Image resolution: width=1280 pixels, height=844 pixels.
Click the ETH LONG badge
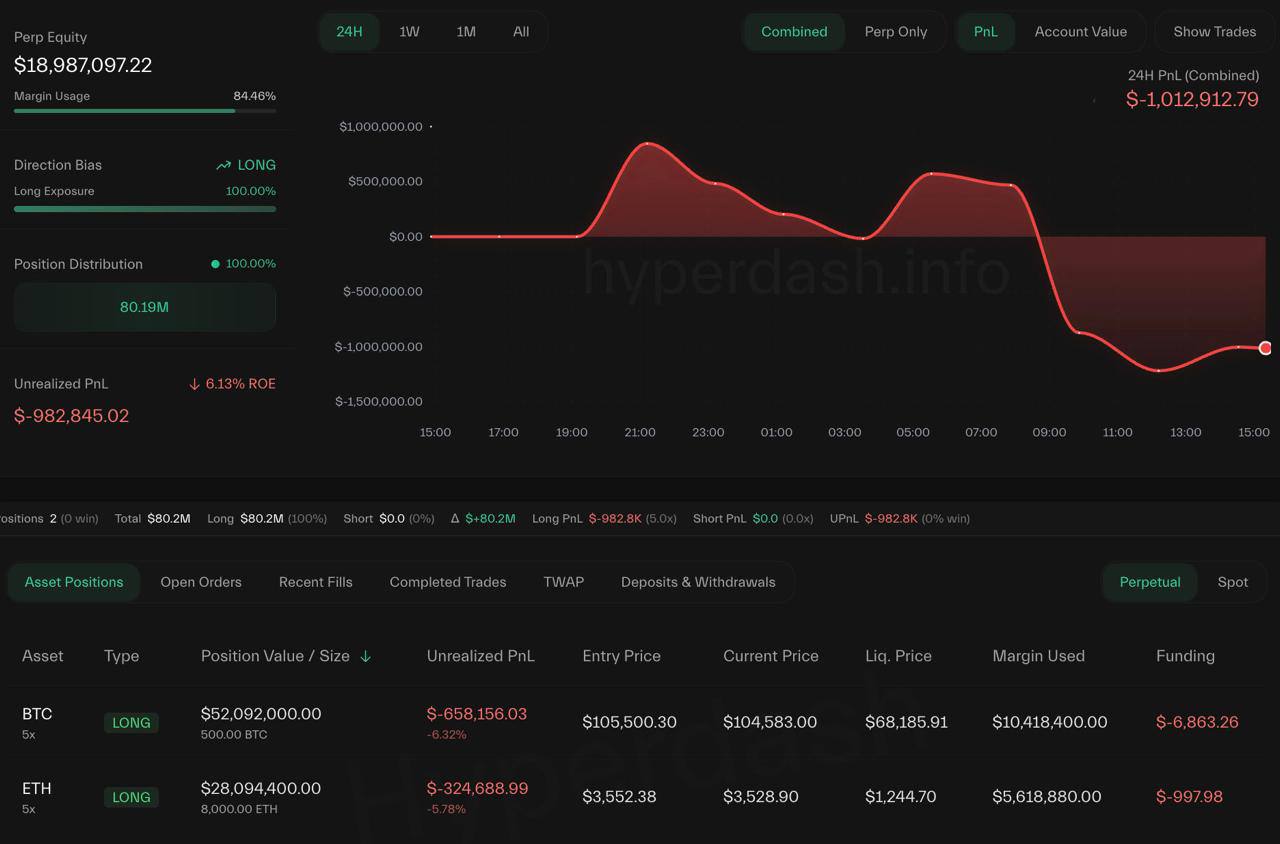click(131, 797)
